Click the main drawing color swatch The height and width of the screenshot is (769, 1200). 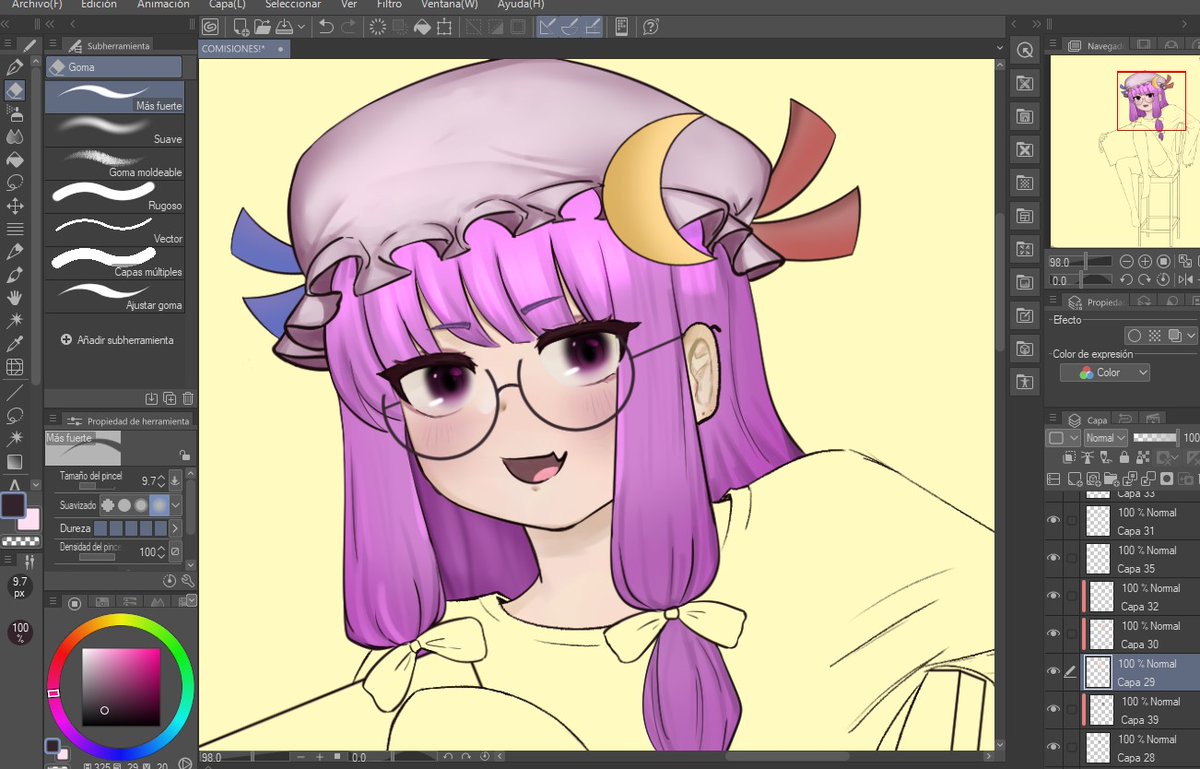point(13,505)
